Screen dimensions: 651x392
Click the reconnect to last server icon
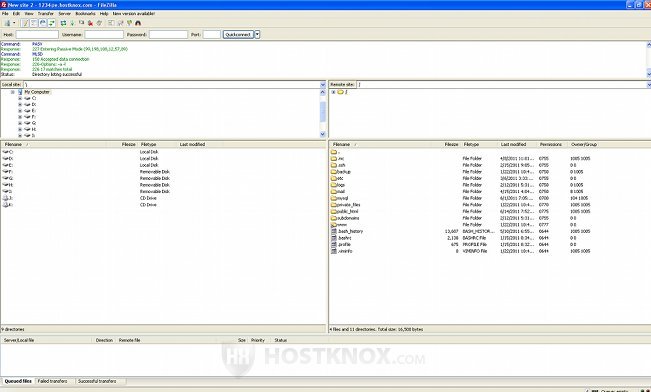pyautogui.click(x=99, y=23)
